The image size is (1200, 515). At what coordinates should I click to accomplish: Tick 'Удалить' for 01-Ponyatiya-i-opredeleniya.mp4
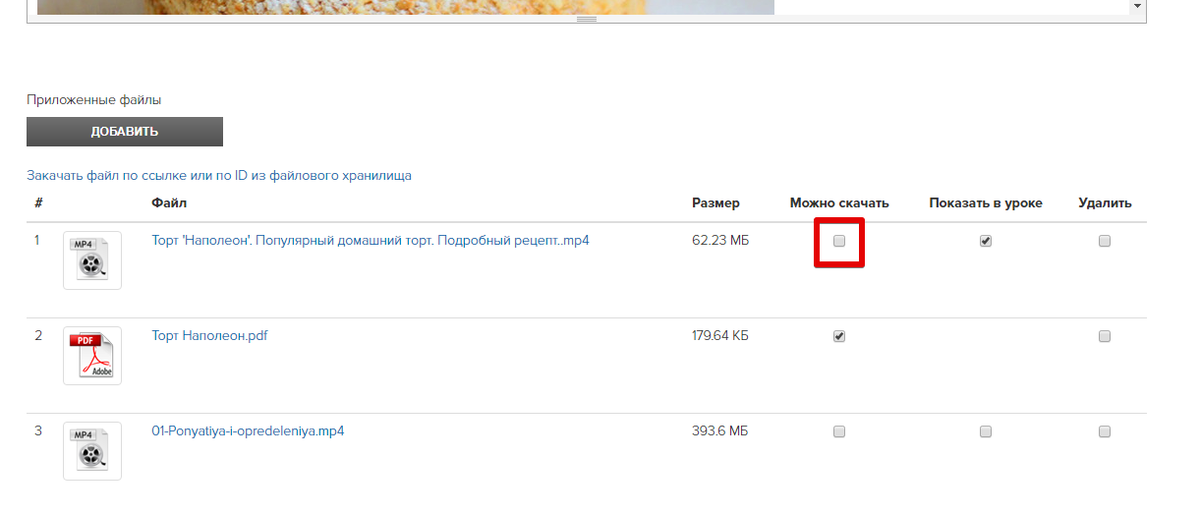1104,431
